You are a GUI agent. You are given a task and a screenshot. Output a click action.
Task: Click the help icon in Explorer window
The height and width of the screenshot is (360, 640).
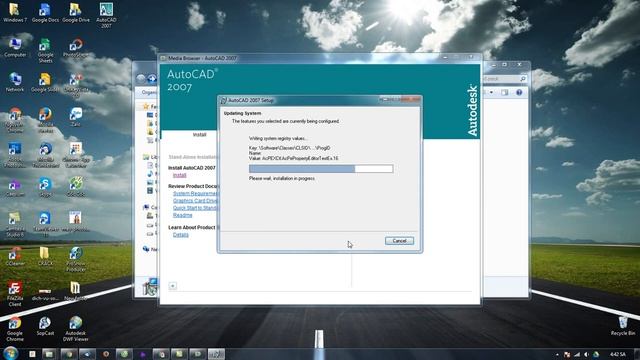coord(519,92)
